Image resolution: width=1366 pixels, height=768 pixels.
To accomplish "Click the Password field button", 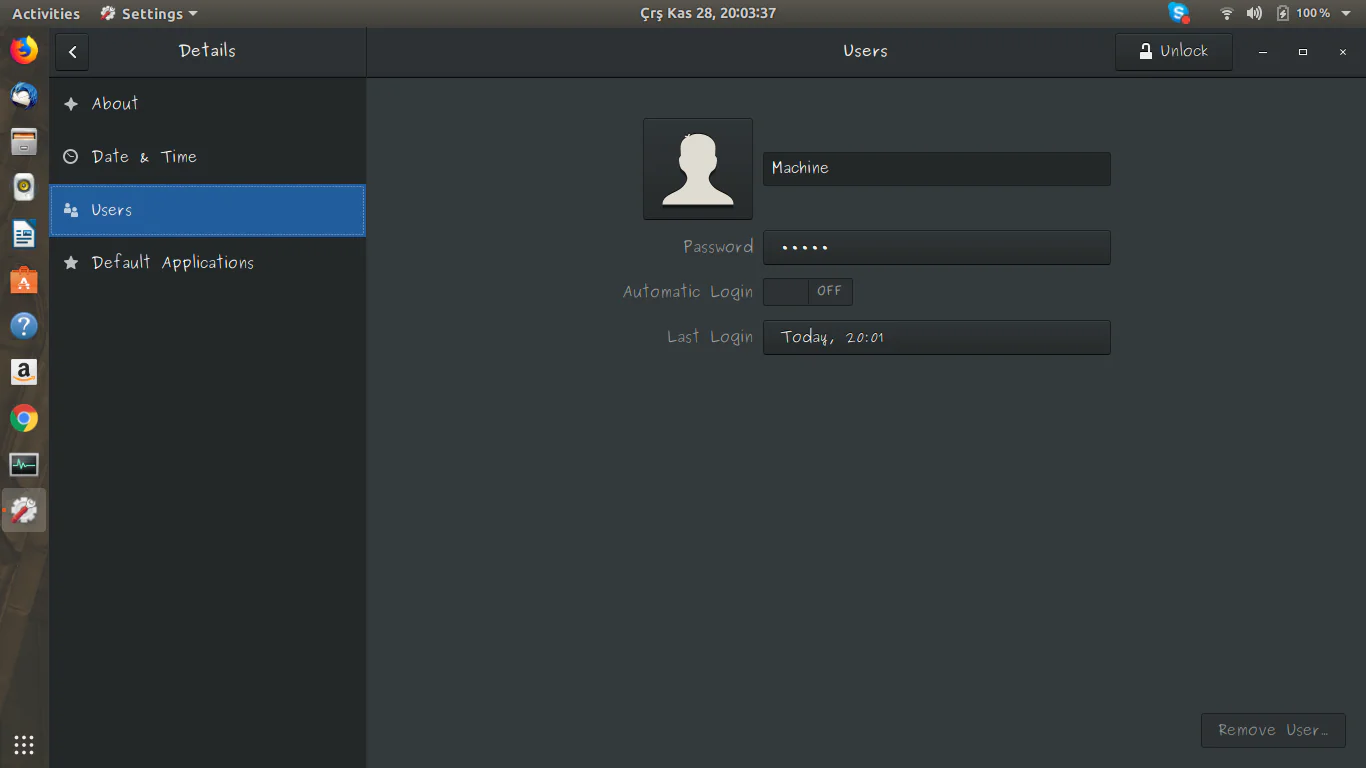I will pos(937,247).
